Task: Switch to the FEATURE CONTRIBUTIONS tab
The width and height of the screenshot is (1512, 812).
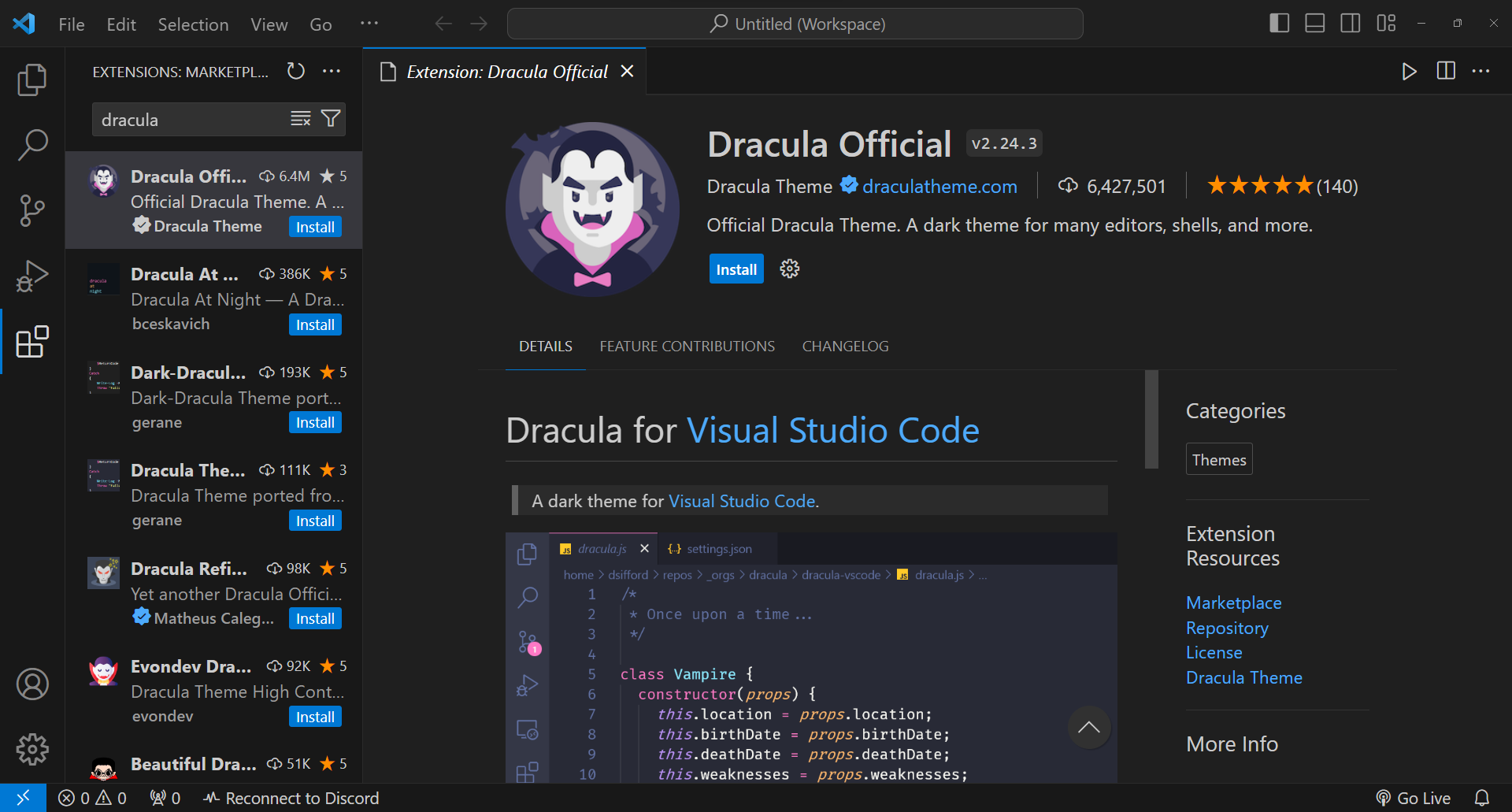Action: click(687, 347)
